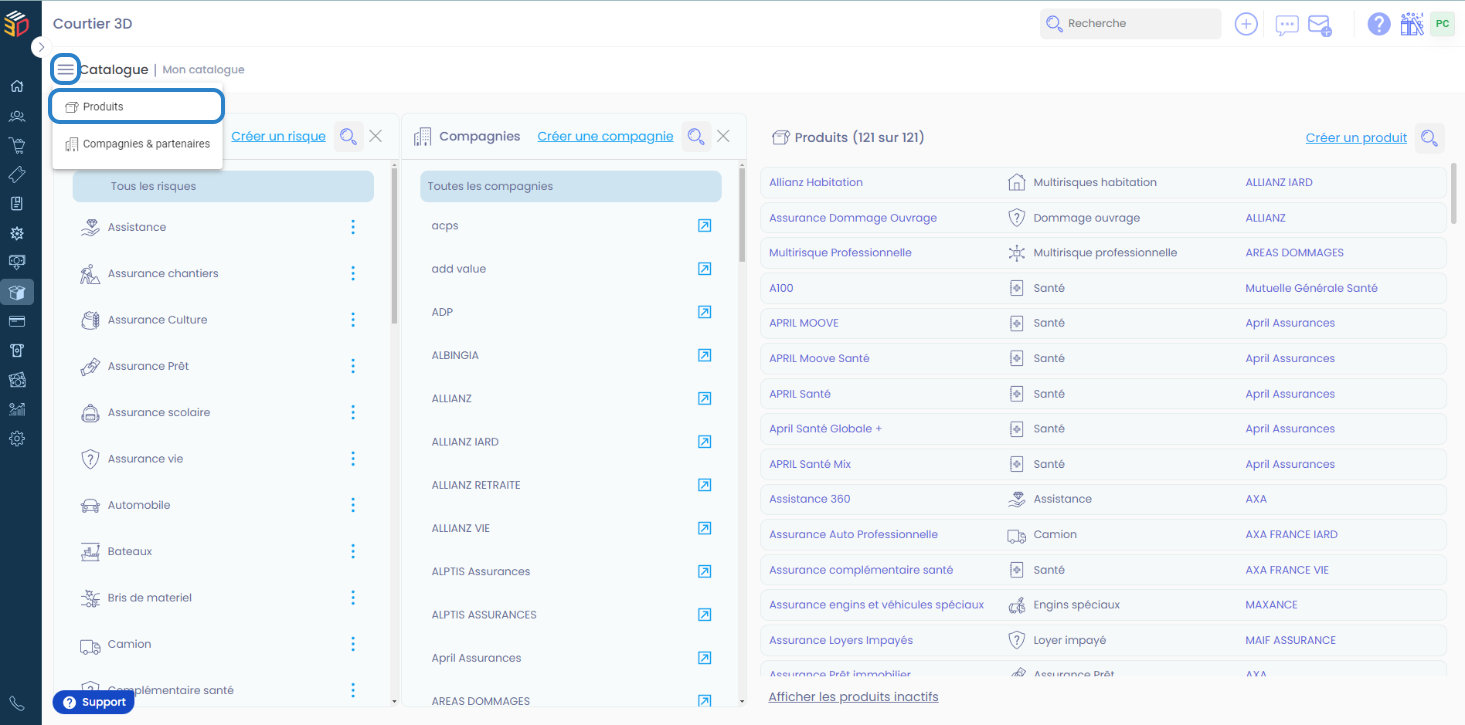Click Afficher les produits inactifs link
1465x725 pixels.
pos(854,697)
